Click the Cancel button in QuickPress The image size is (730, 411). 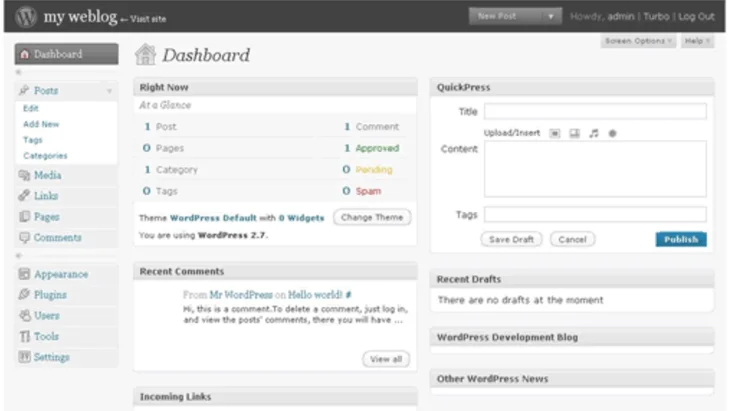click(572, 240)
